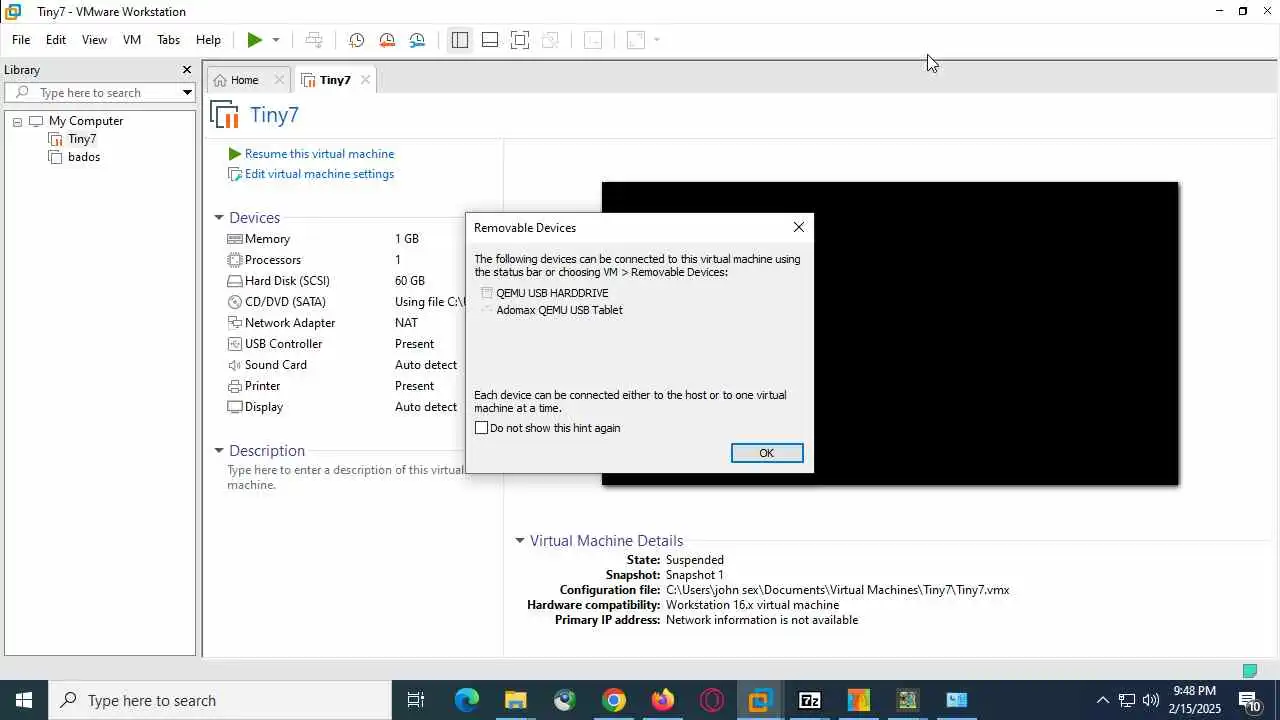Open Opera browser from the taskbar
The width and height of the screenshot is (1280, 720).
point(712,700)
